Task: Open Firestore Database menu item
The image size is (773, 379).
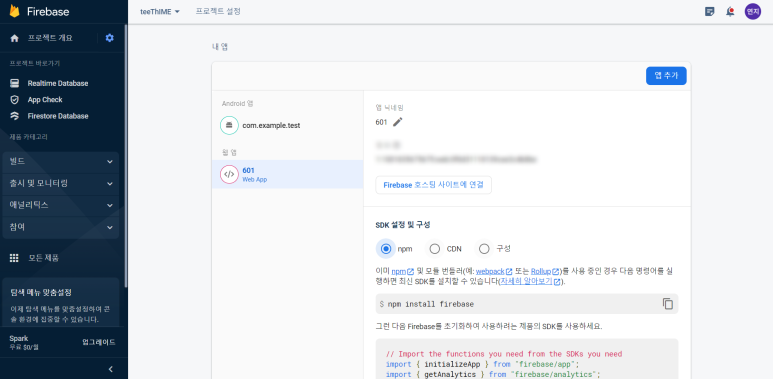Action: coord(58,116)
